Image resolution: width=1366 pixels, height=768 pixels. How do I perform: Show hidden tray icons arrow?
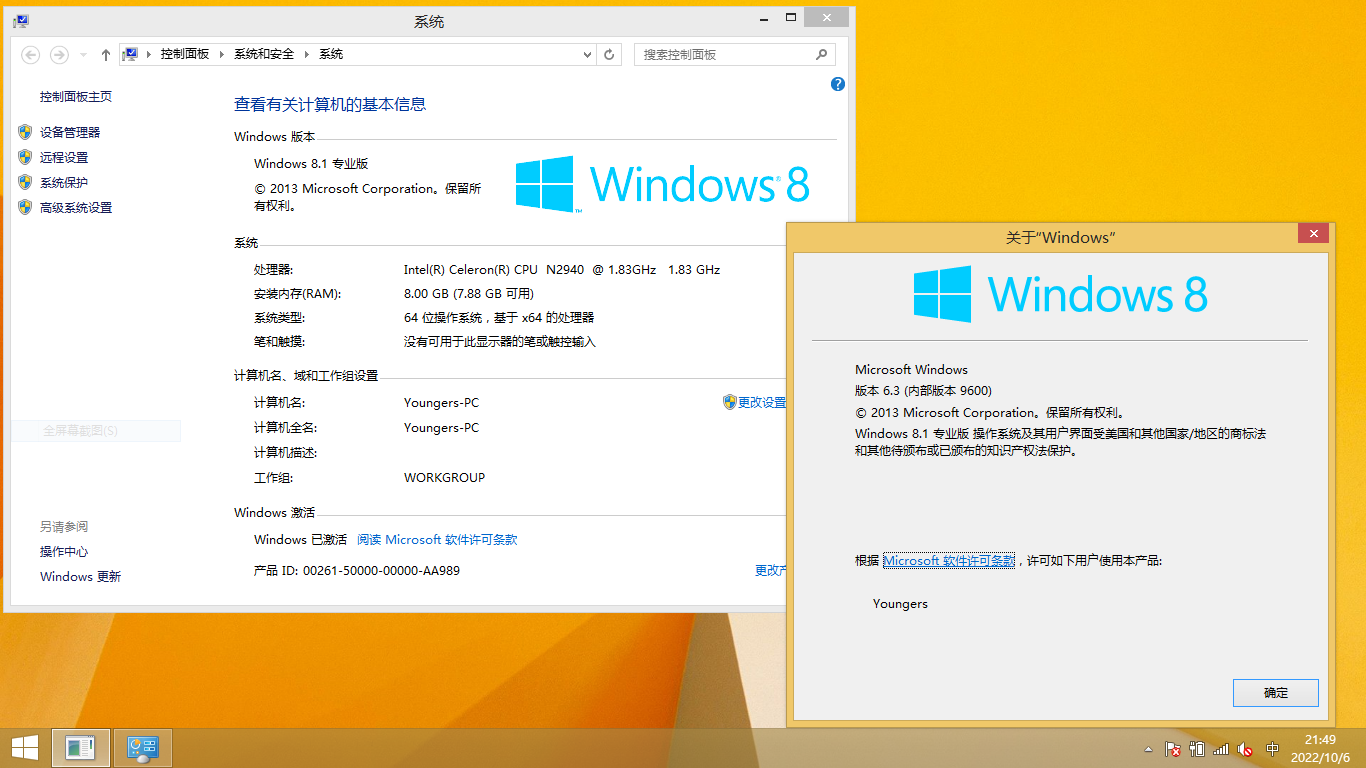pyautogui.click(x=1149, y=748)
